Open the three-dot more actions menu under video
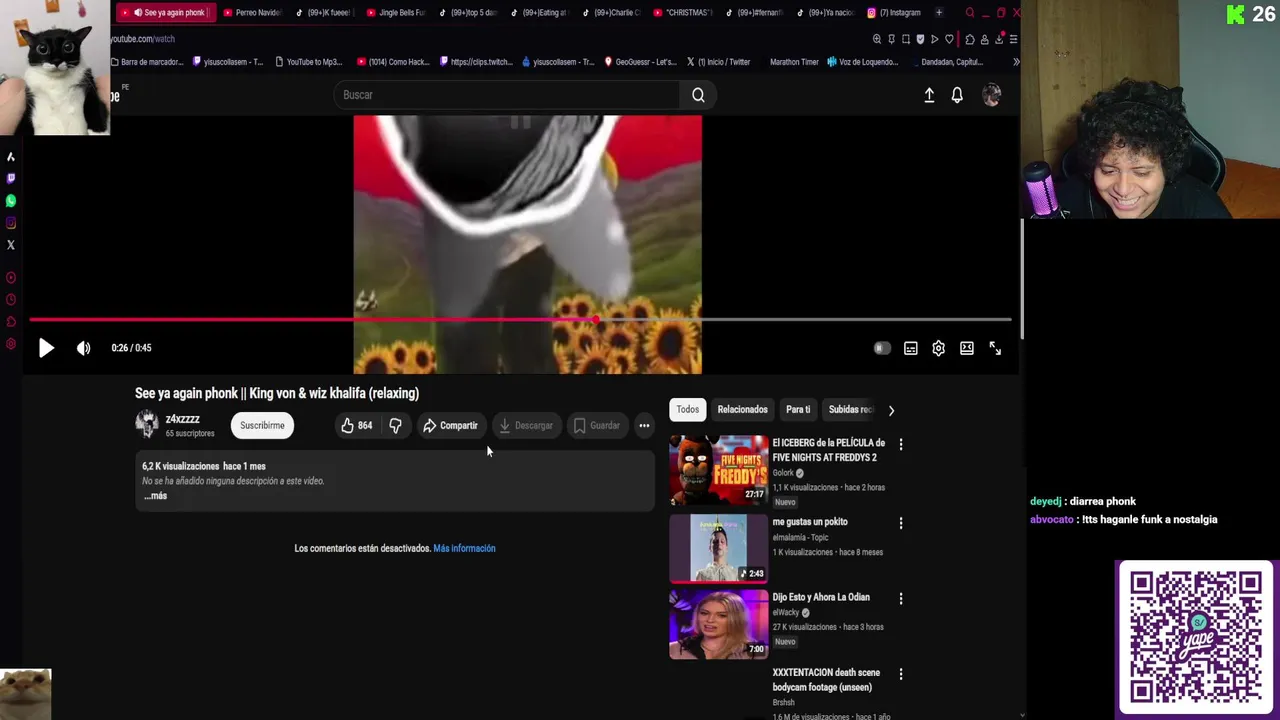The image size is (1280, 720). (x=644, y=426)
